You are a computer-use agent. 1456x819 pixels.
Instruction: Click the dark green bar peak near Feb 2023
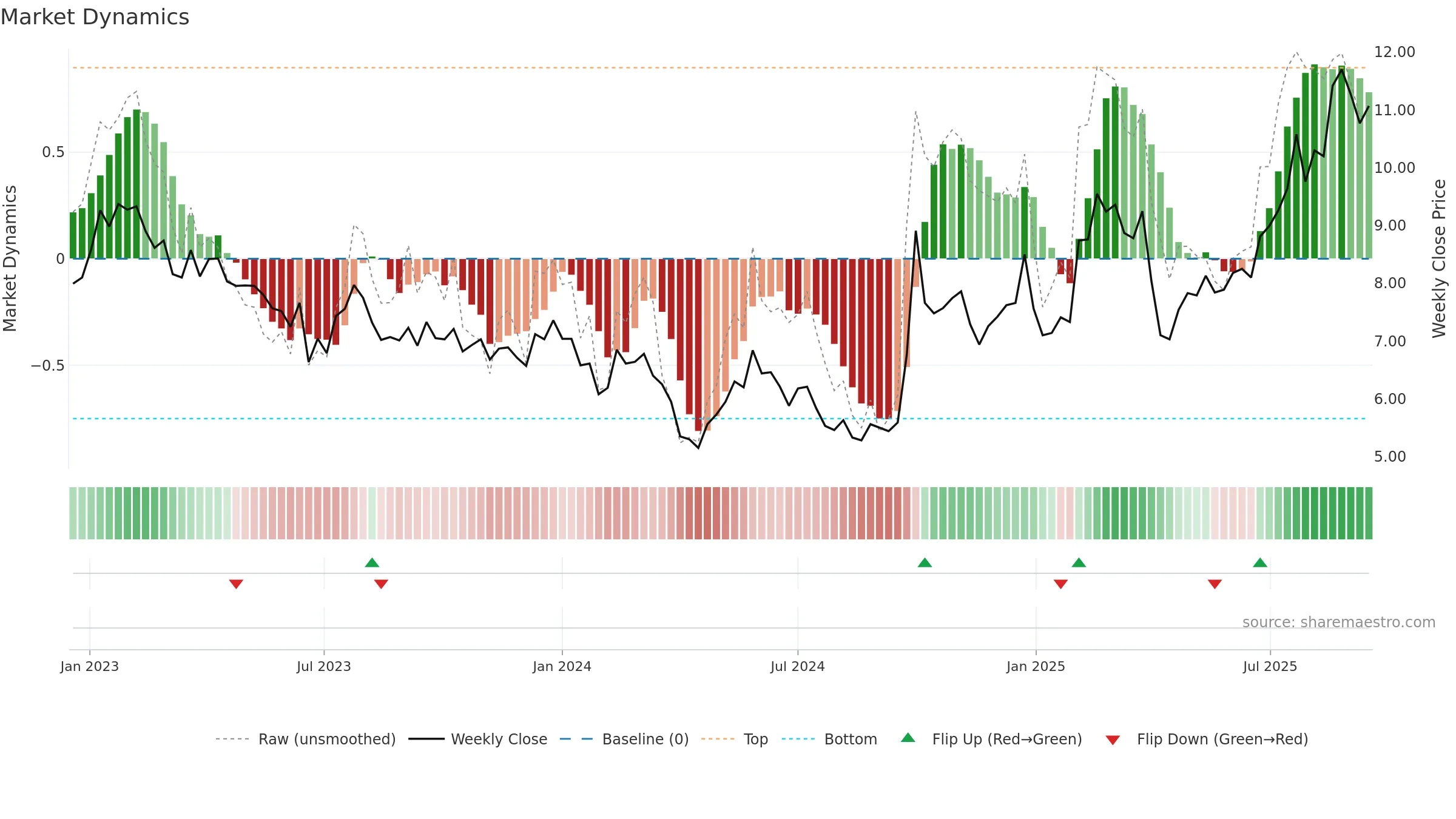(x=136, y=184)
